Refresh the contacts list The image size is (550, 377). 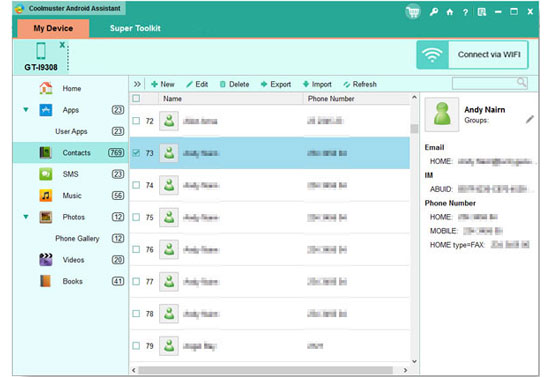(x=360, y=84)
